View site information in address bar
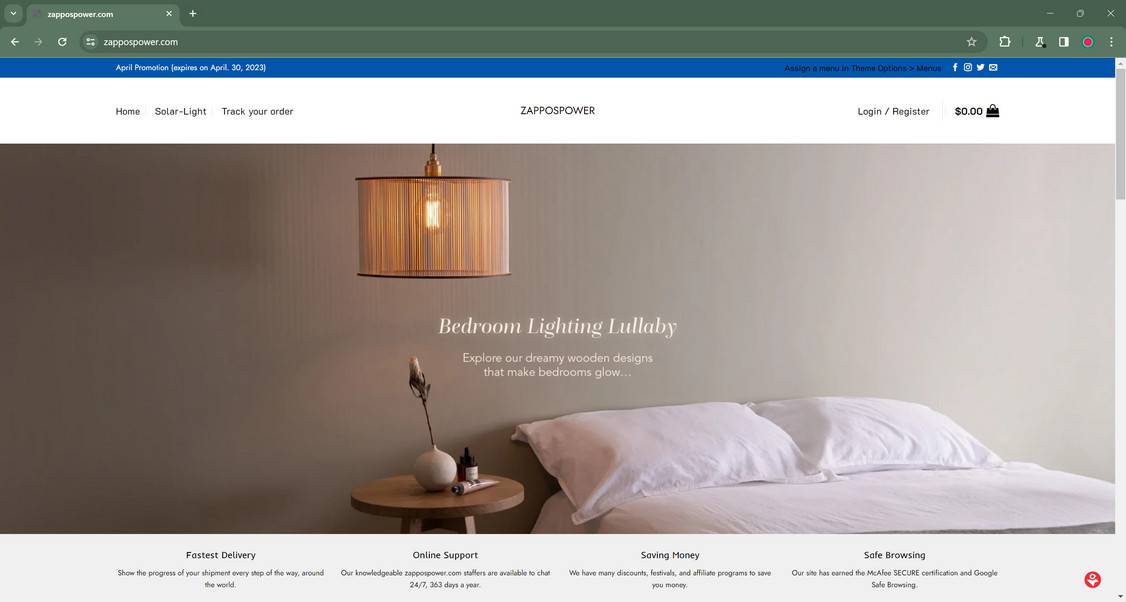 90,42
